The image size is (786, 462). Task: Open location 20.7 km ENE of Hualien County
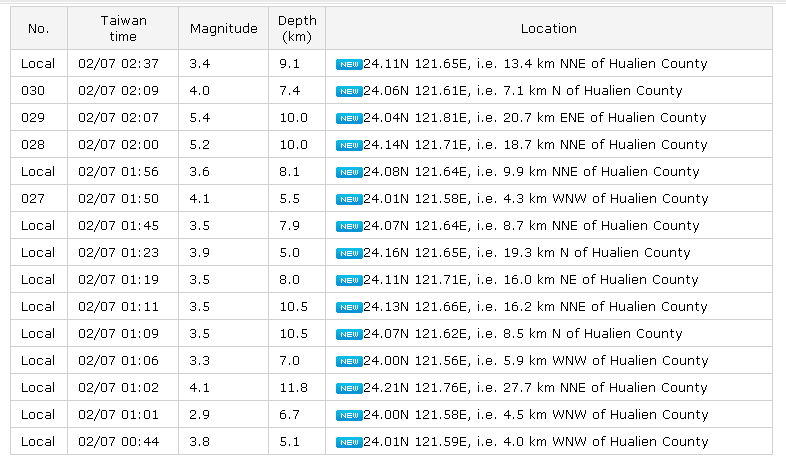(534, 118)
